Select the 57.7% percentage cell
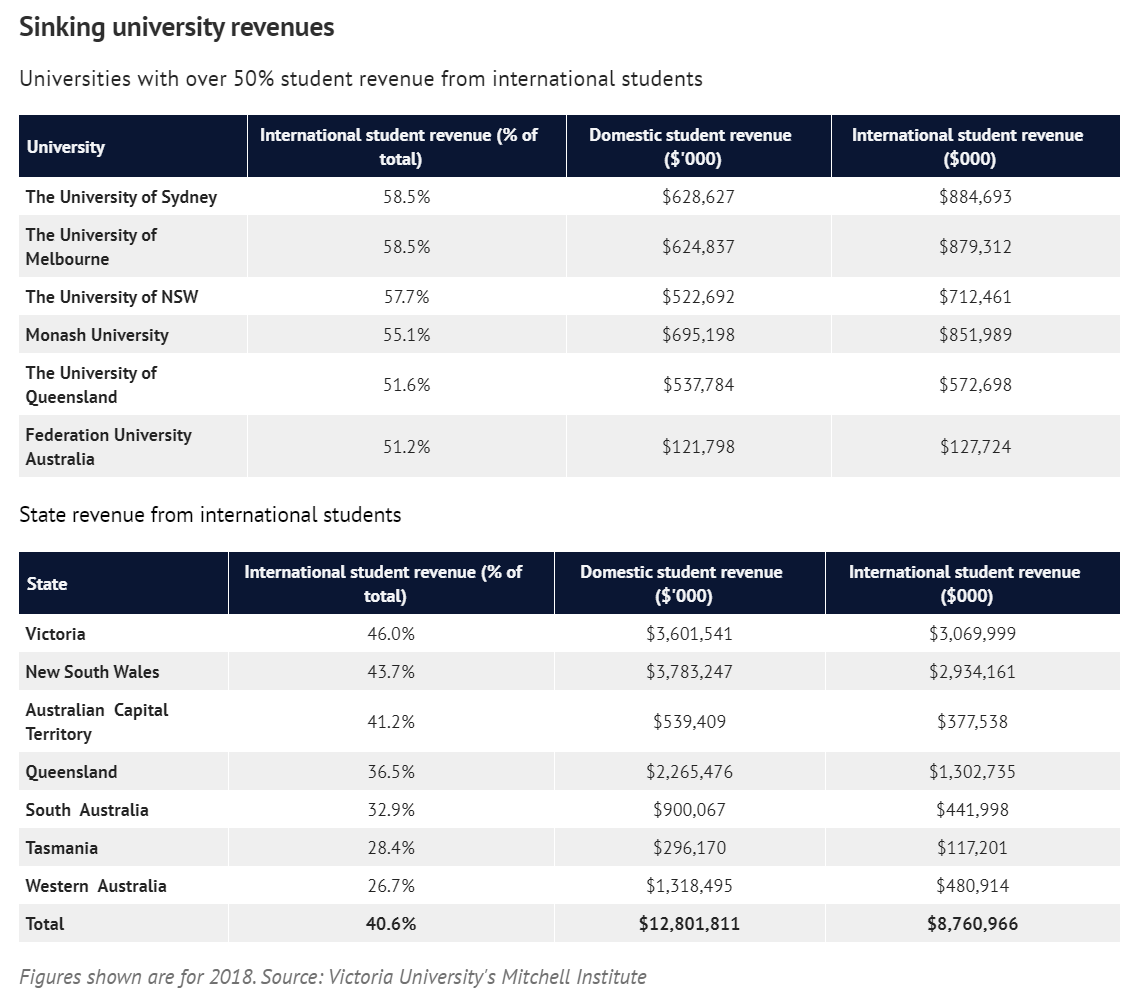 [x=406, y=297]
